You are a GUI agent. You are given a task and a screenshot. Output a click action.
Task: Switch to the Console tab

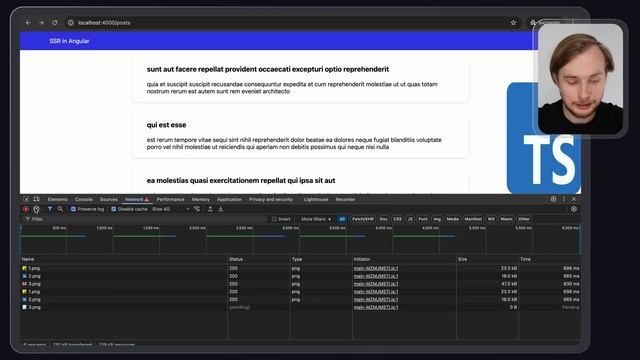pyautogui.click(x=84, y=199)
